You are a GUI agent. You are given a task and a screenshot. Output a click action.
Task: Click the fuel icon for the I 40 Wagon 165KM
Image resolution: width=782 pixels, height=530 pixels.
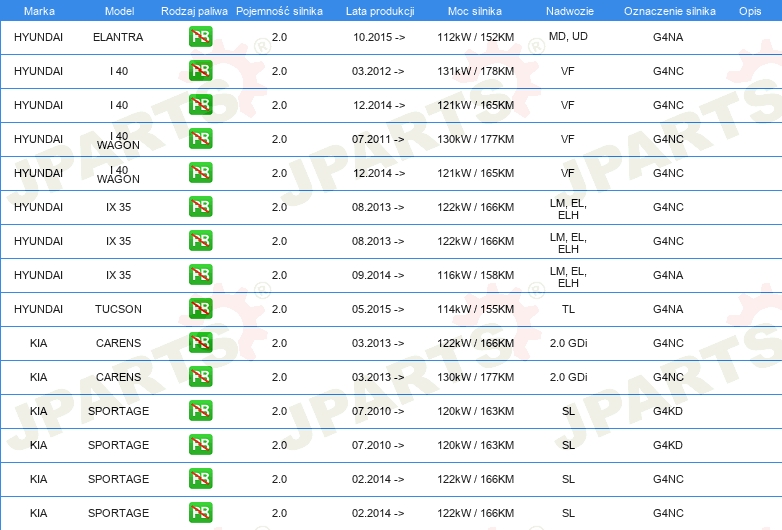(200, 173)
